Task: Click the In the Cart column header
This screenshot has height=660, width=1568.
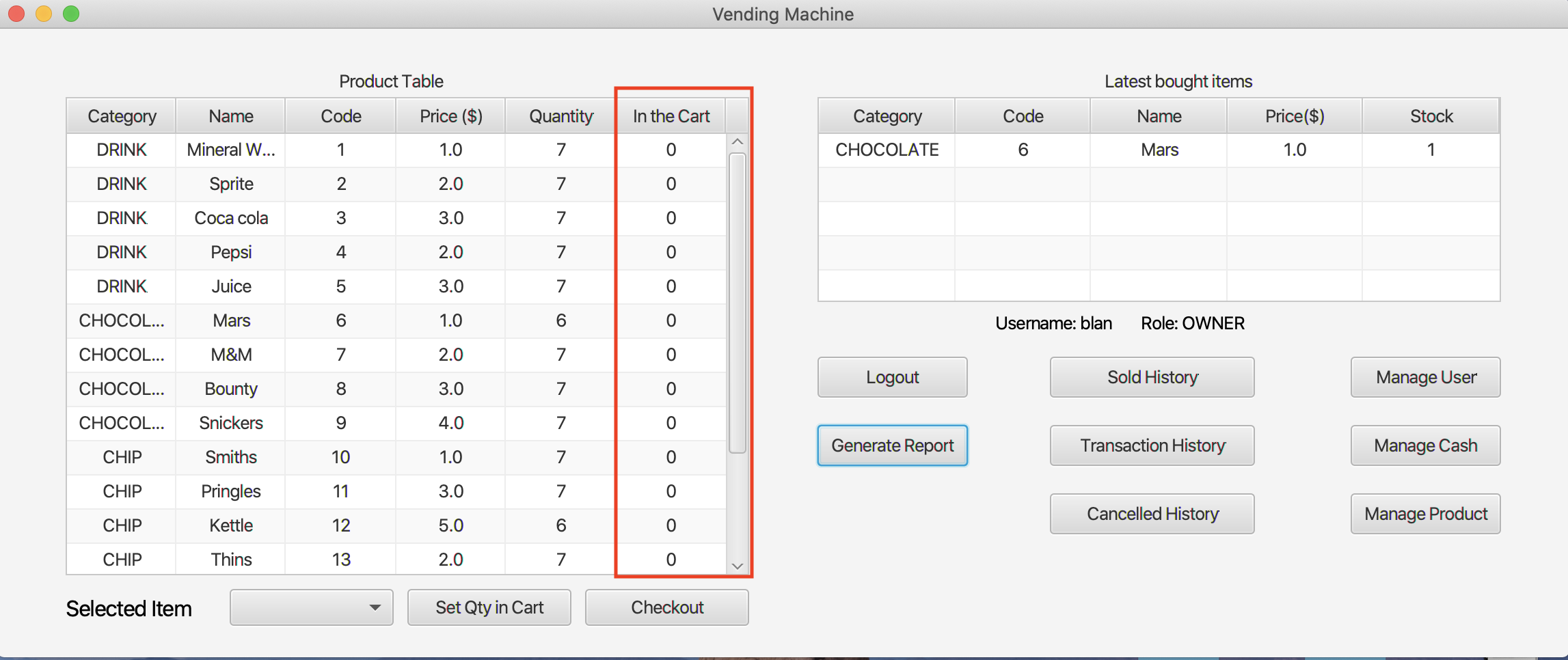Action: (671, 116)
